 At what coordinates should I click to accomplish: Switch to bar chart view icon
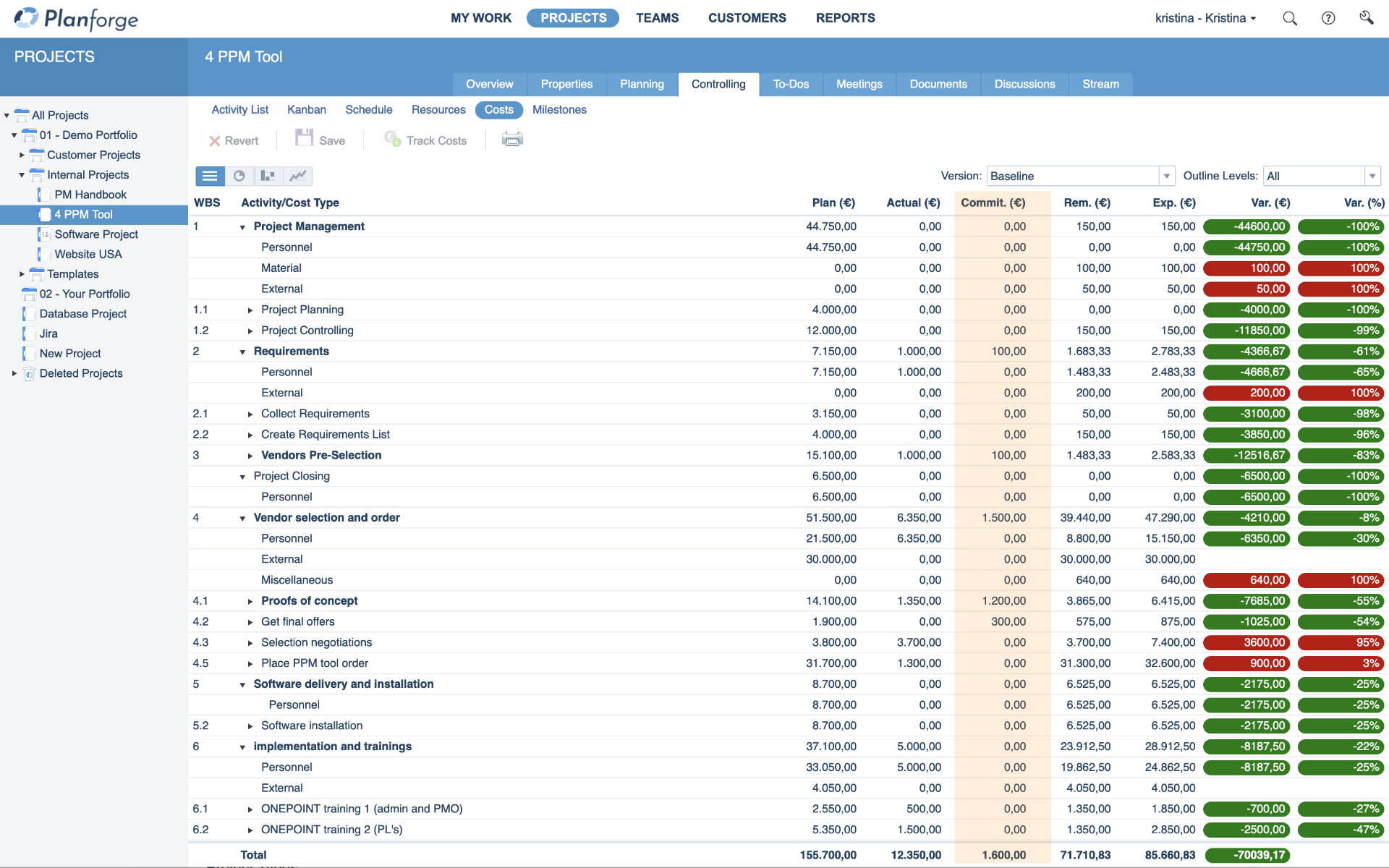pos(268,176)
